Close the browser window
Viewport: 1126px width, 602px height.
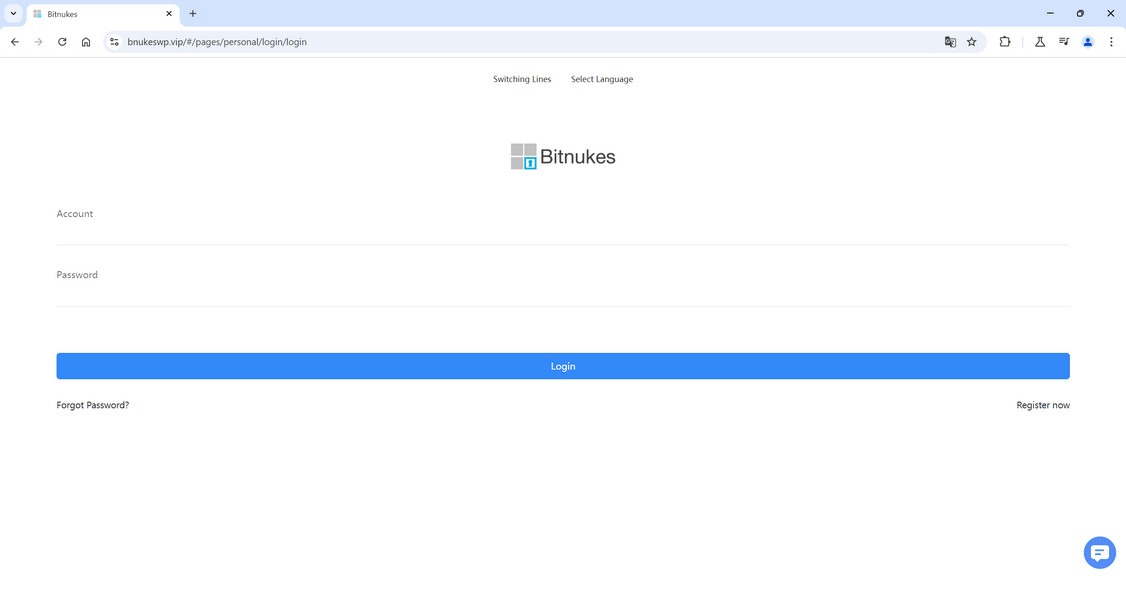pos(1110,14)
